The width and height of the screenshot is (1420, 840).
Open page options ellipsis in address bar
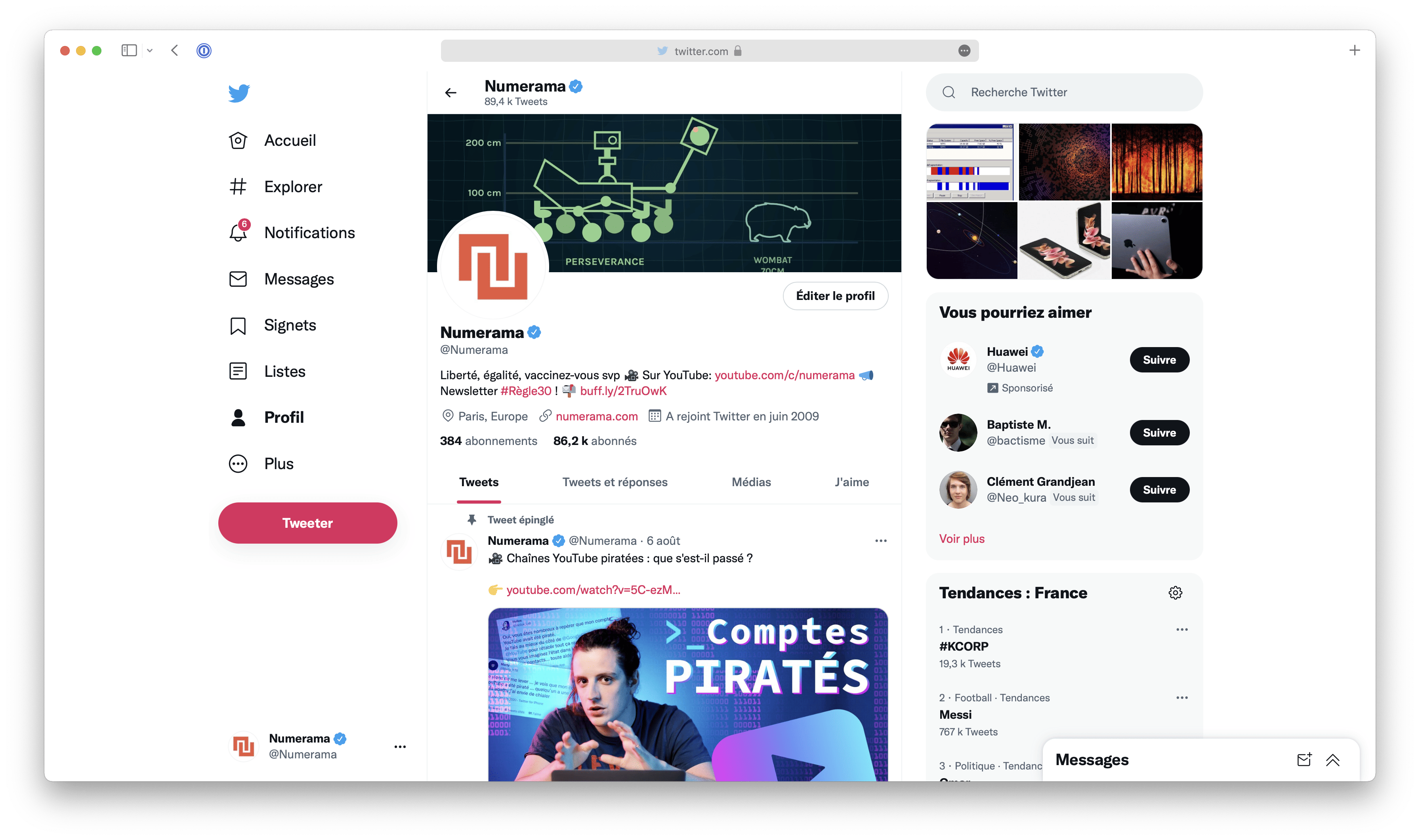(964, 51)
